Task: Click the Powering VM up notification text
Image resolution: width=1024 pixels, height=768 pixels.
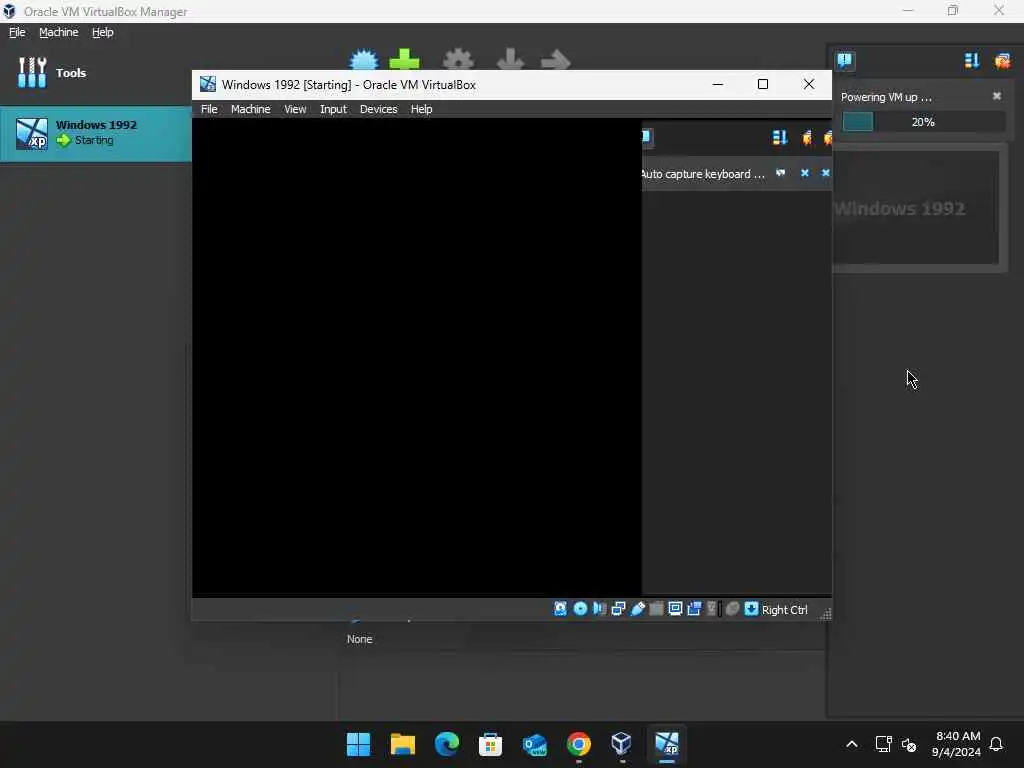Action: pyautogui.click(x=886, y=97)
